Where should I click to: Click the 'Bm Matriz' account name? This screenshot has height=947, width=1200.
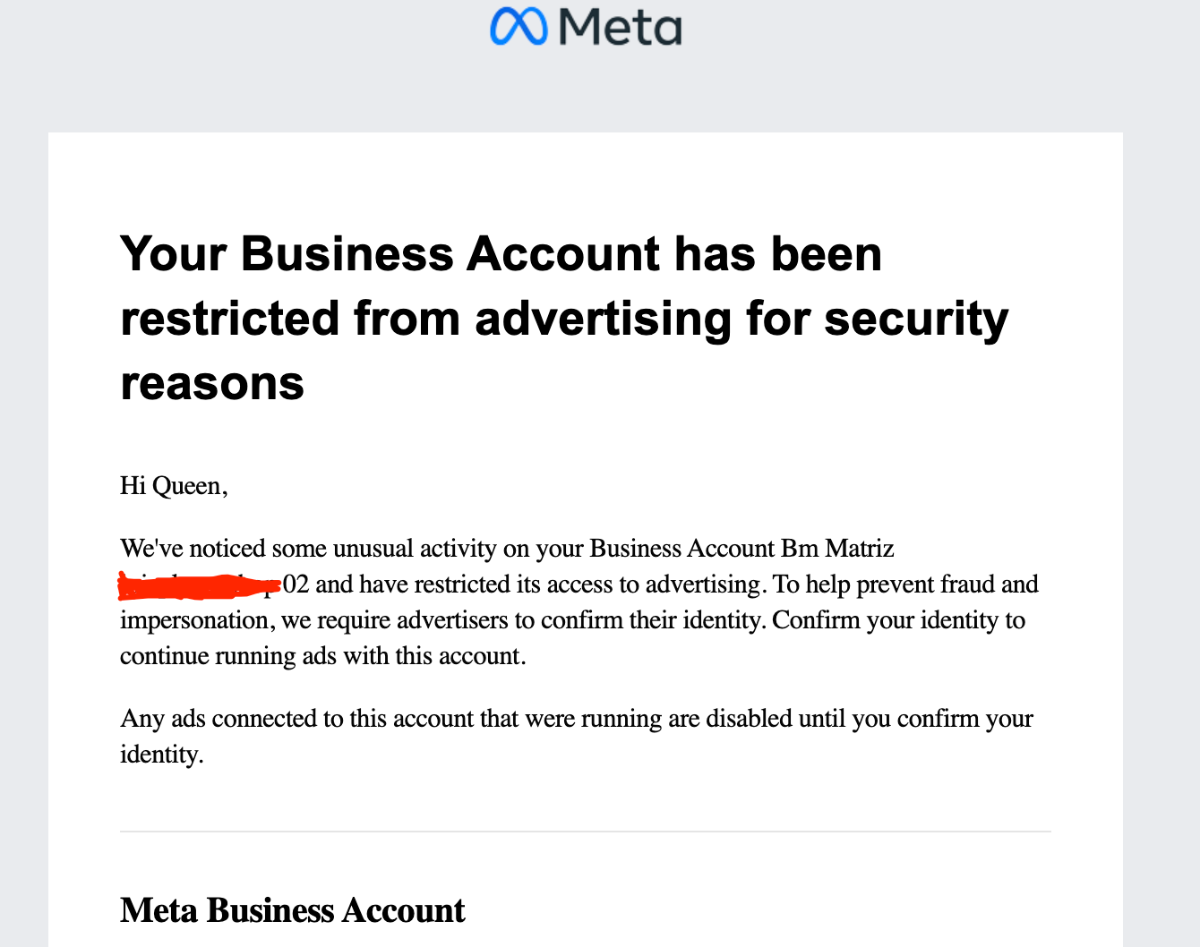pos(837,548)
